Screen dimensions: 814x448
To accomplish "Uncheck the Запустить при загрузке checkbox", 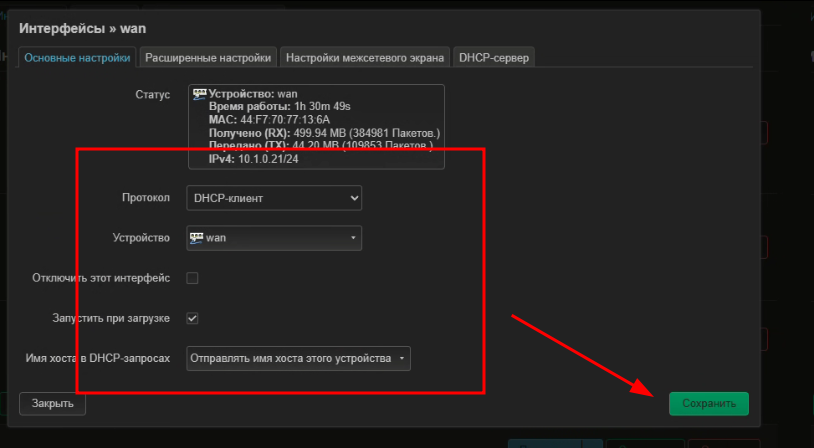I will coord(193,318).
